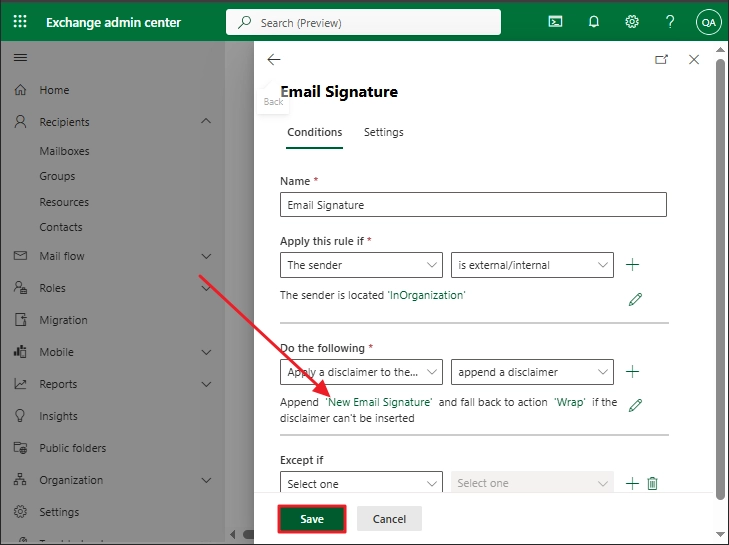Click the Search (Preview) box

363,22
